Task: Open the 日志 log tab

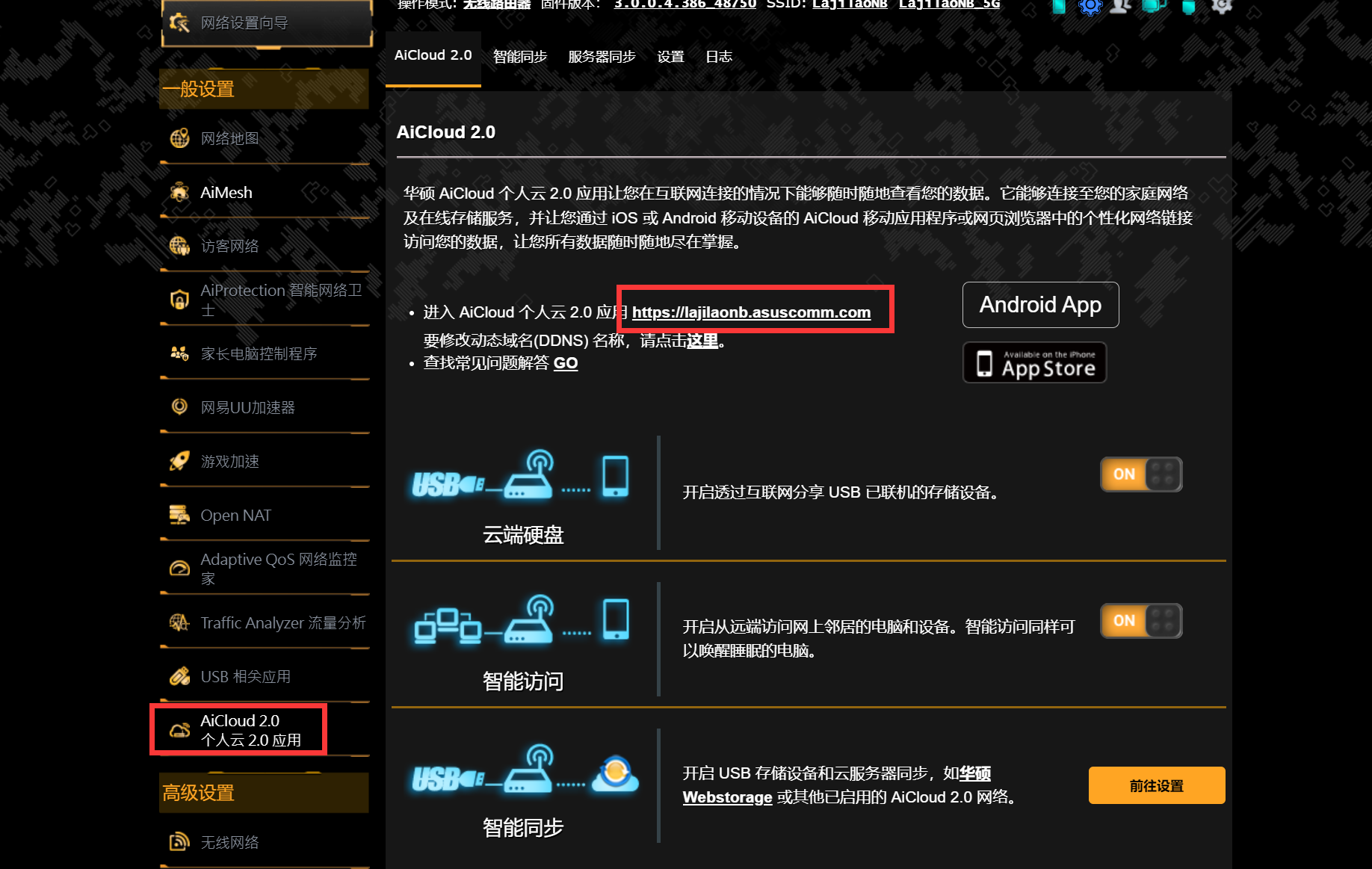Action: (x=718, y=56)
